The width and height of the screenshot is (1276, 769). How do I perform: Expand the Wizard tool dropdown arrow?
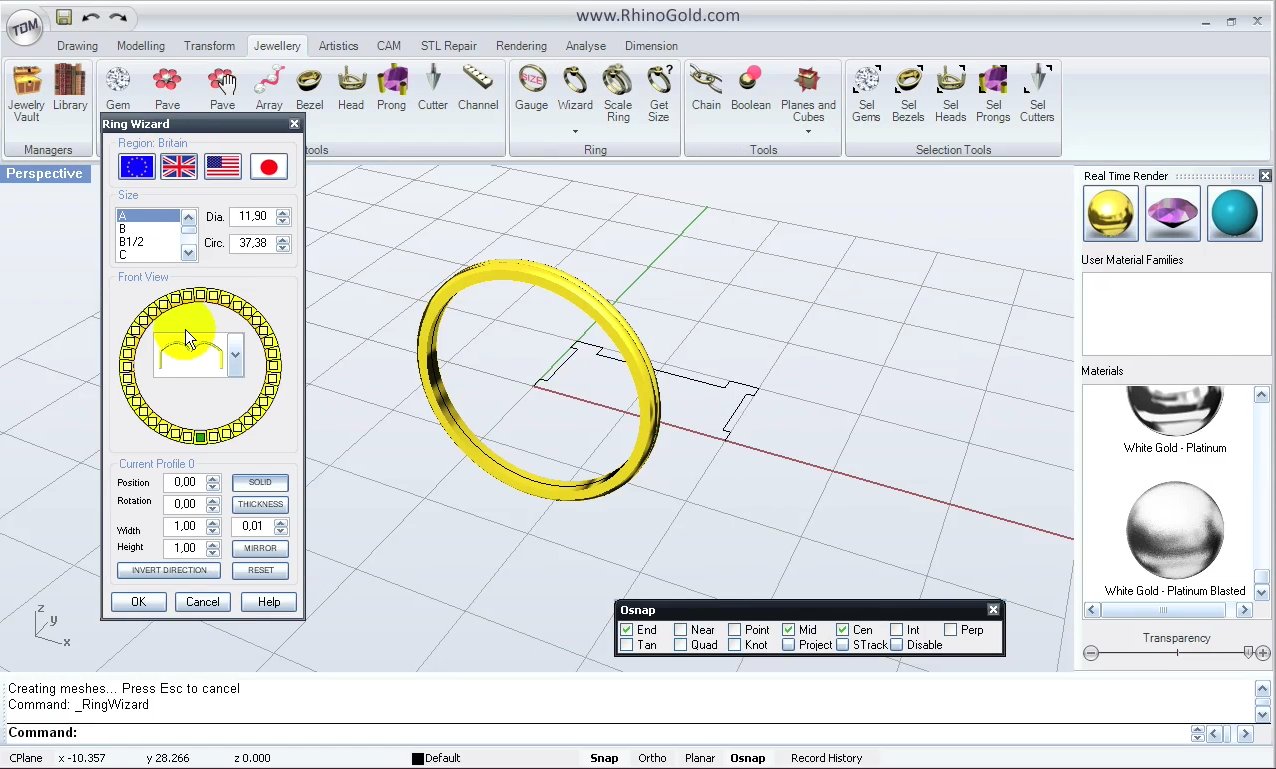(575, 131)
